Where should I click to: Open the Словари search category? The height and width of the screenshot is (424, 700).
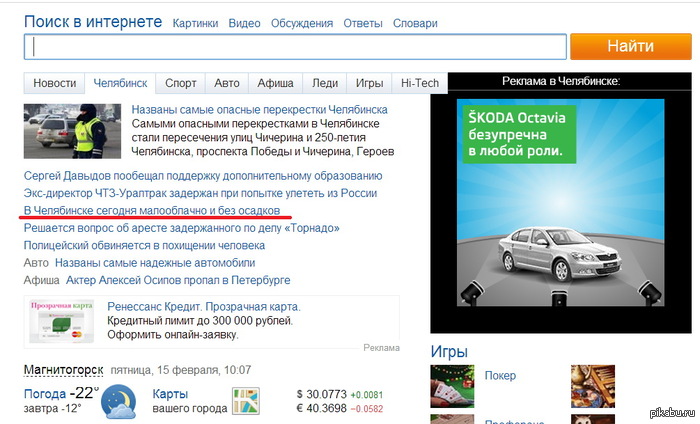(x=415, y=23)
